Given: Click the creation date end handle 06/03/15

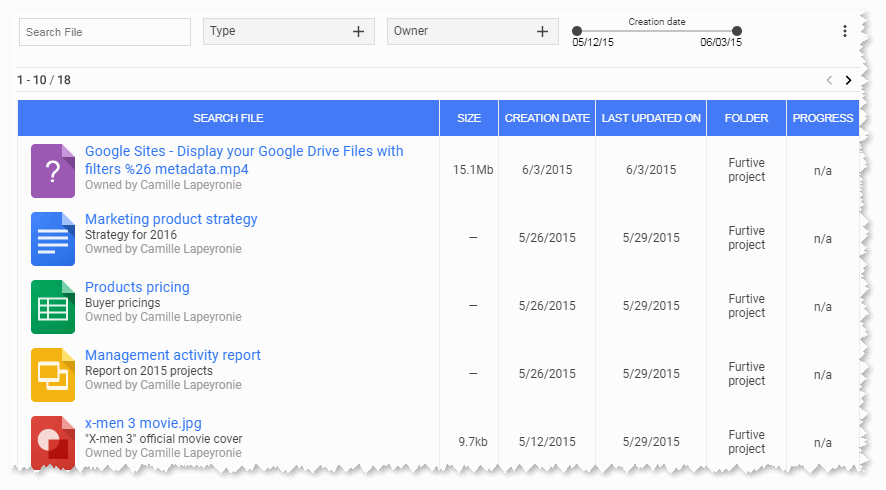Looking at the screenshot, I should [x=737, y=31].
